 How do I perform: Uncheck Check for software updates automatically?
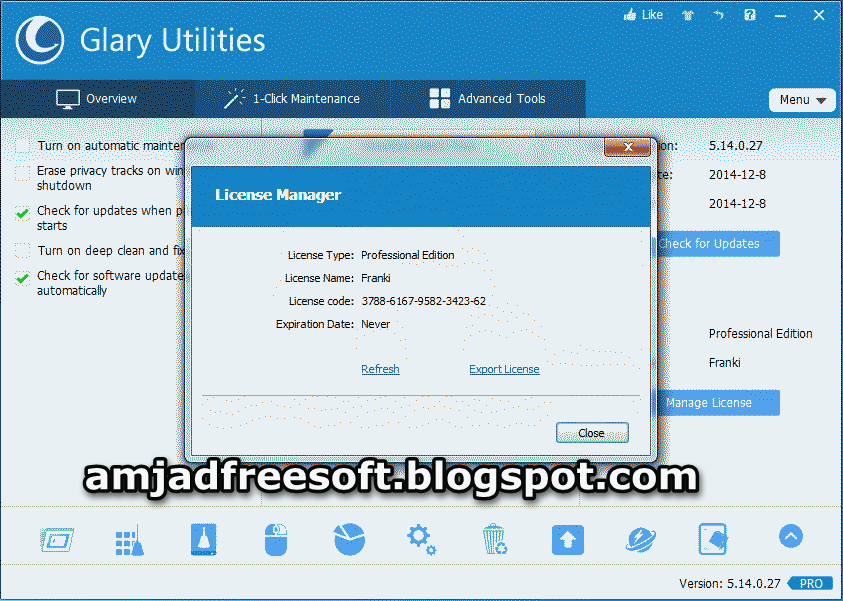coord(22,278)
